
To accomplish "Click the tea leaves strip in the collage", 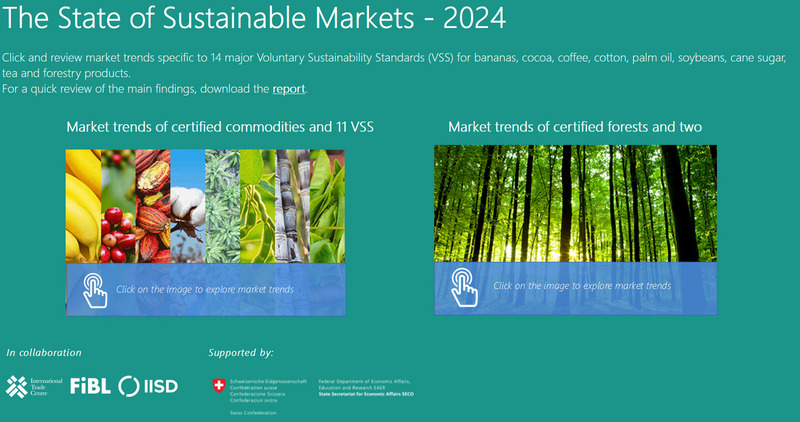I will coord(327,206).
